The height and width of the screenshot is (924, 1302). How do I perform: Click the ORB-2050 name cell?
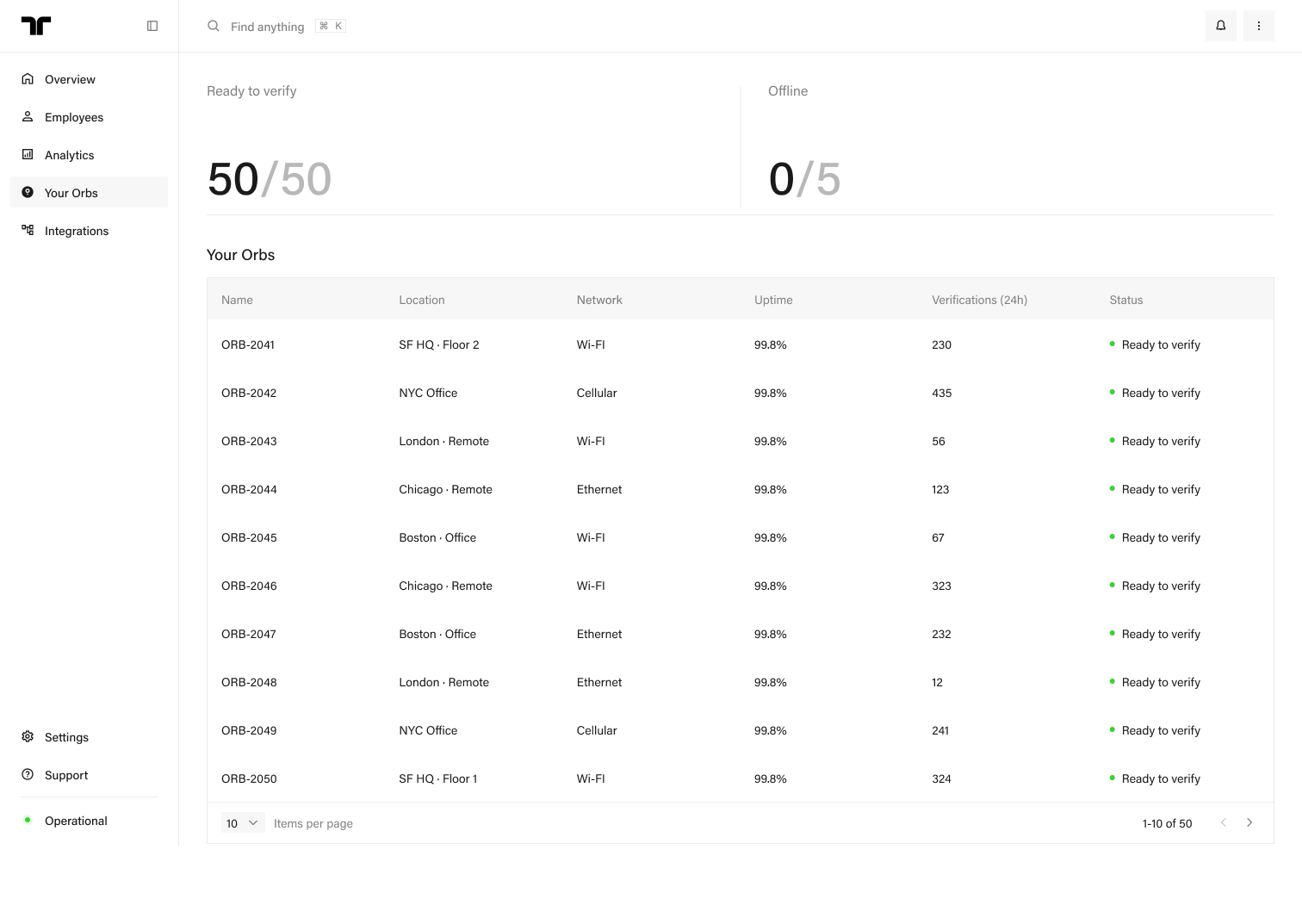tap(249, 778)
